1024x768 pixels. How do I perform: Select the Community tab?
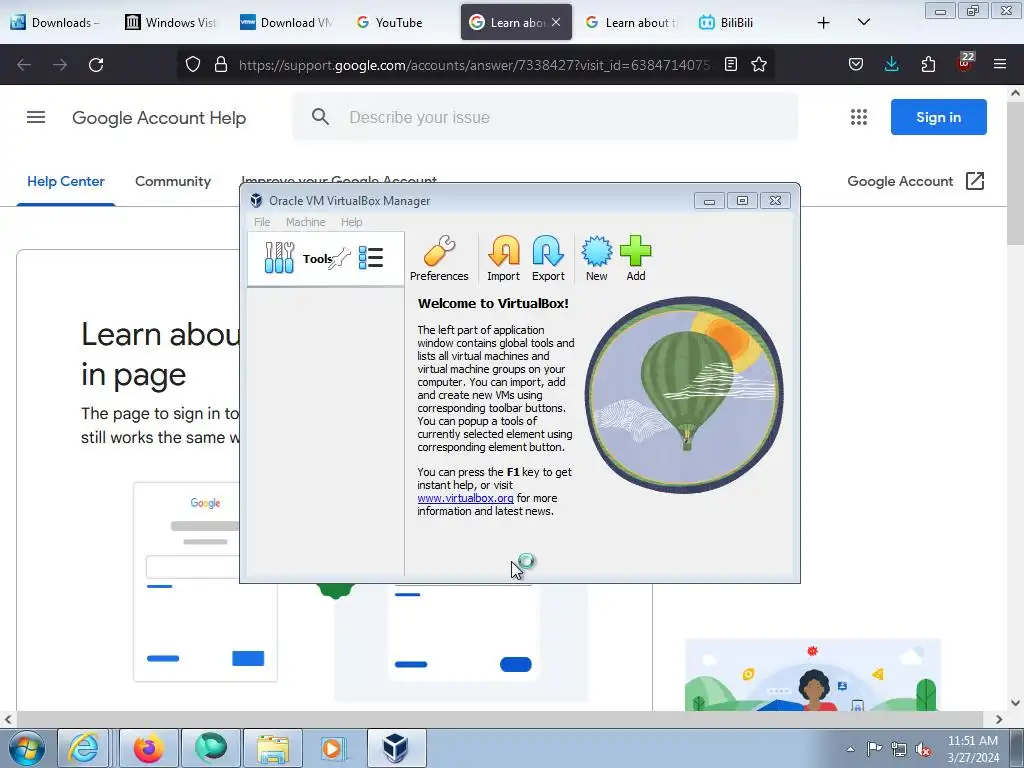point(173,182)
